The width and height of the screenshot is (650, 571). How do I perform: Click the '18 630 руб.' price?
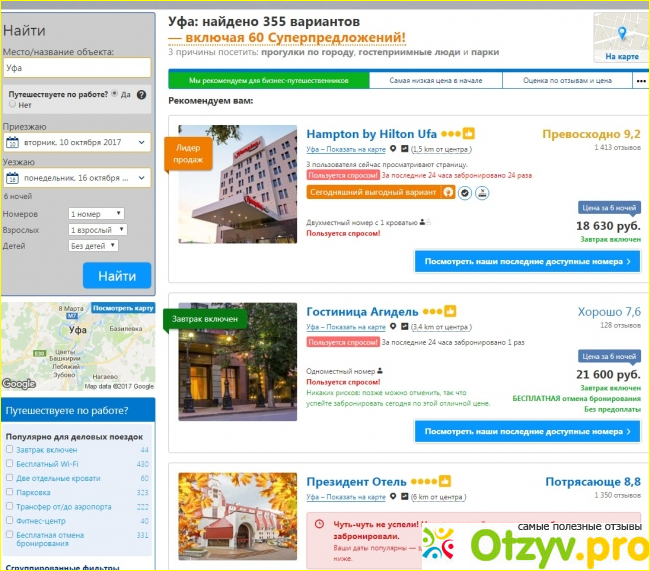coord(608,226)
